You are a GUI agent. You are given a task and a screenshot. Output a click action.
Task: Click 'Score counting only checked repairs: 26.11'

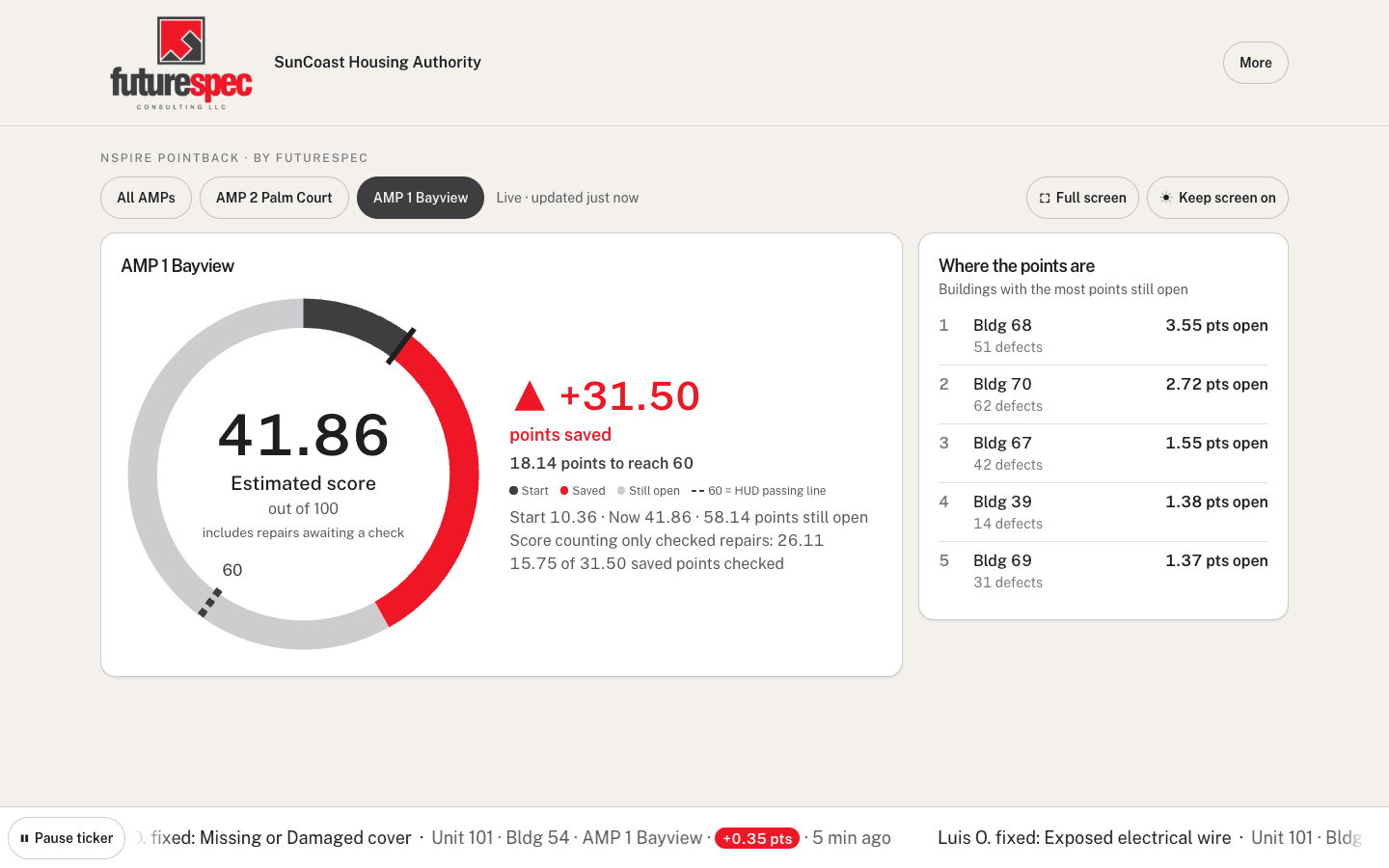pyautogui.click(x=667, y=540)
